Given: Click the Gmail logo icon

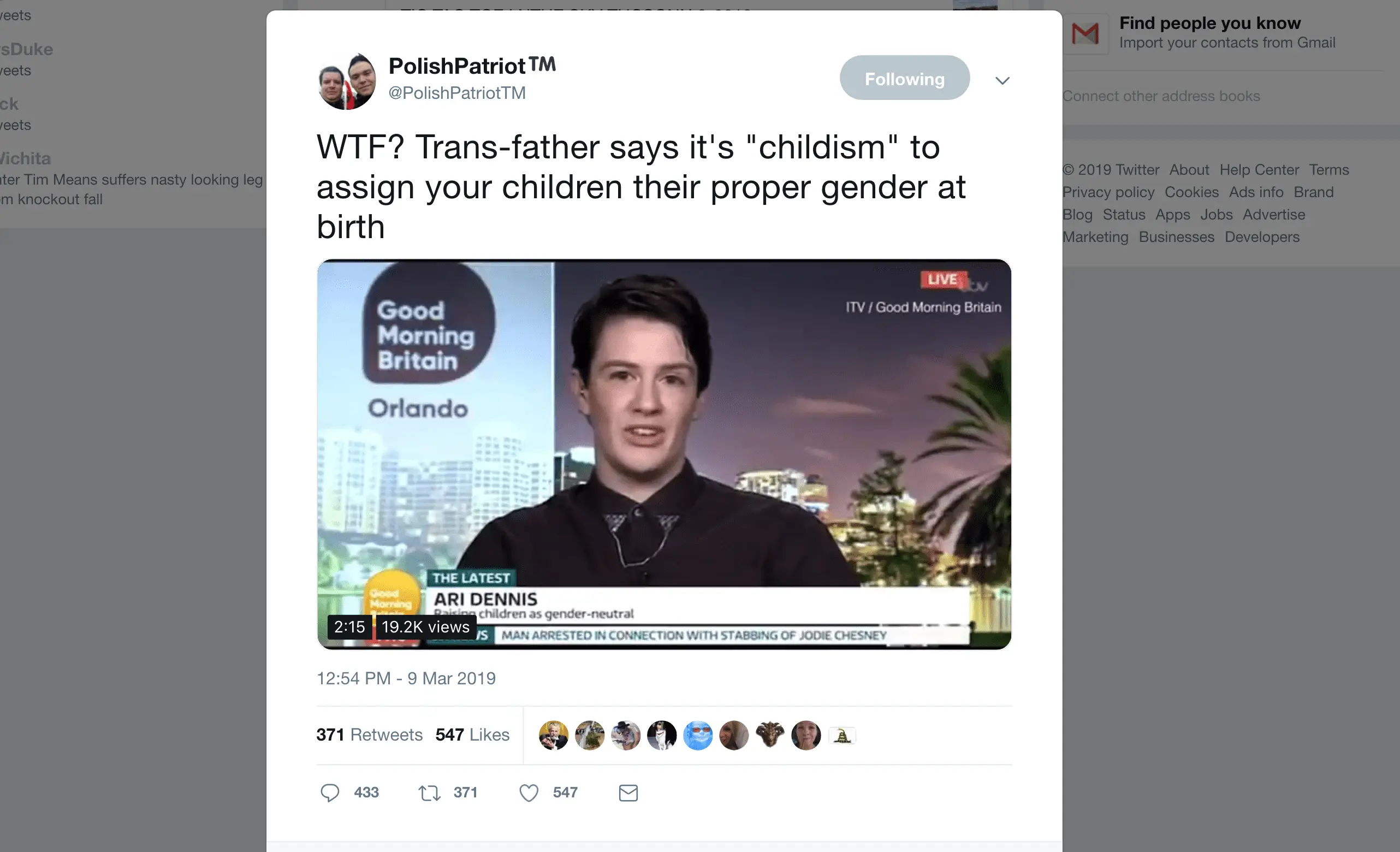Looking at the screenshot, I should tap(1085, 33).
